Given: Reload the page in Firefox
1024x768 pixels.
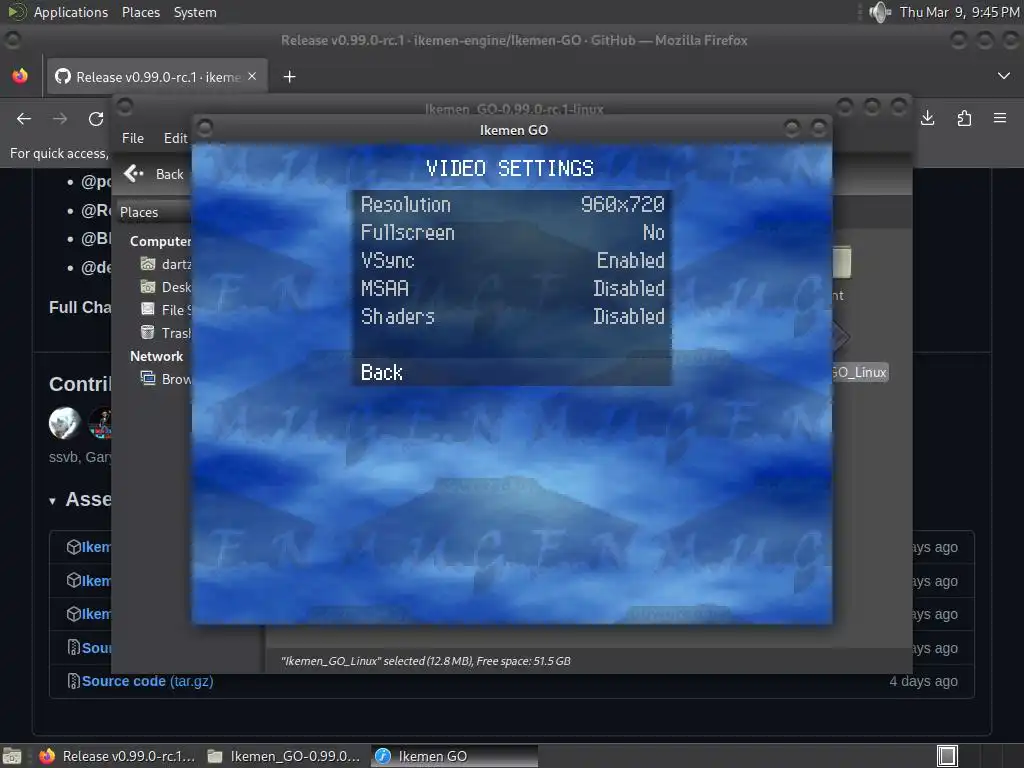Looking at the screenshot, I should [x=96, y=119].
